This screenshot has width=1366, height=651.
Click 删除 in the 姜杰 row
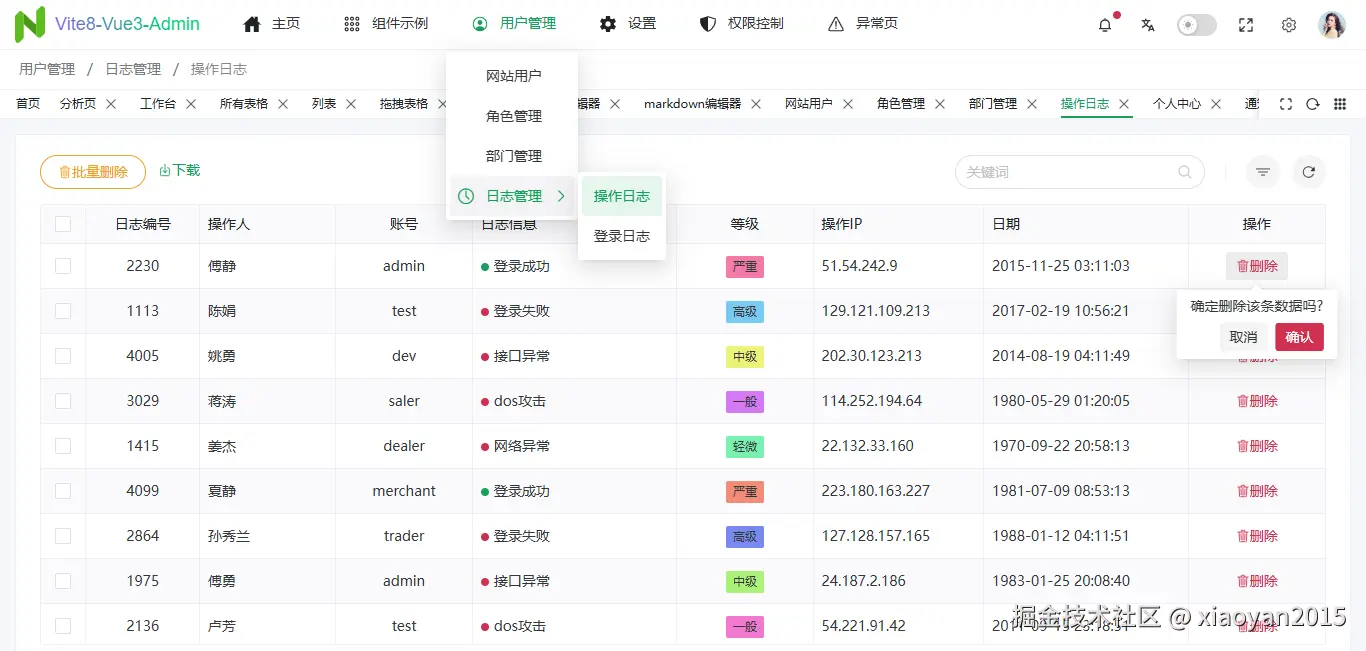pyautogui.click(x=1257, y=446)
